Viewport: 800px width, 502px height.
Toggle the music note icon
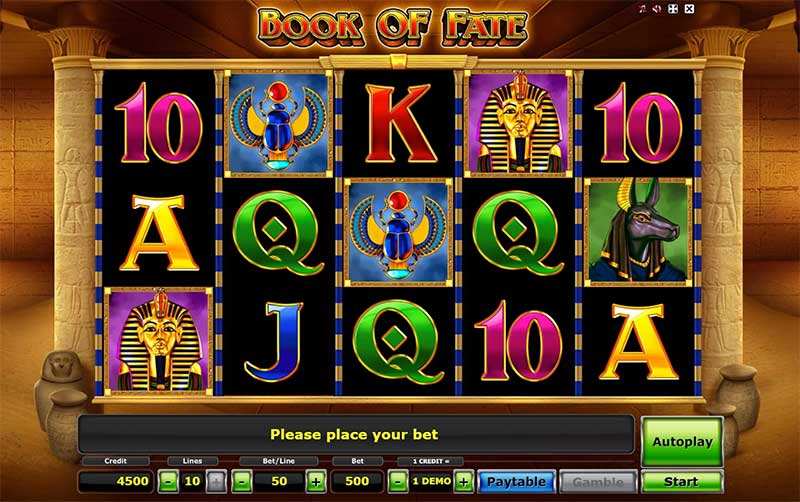(642, 9)
